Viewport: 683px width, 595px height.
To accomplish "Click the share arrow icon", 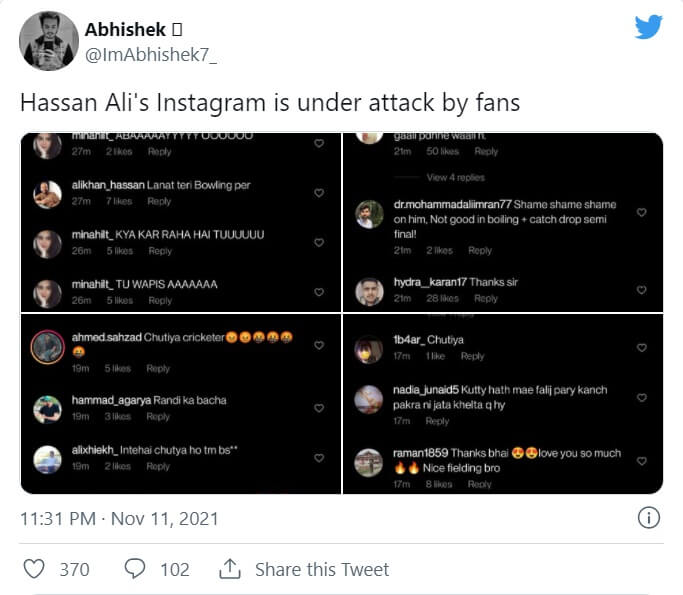I will [x=229, y=569].
